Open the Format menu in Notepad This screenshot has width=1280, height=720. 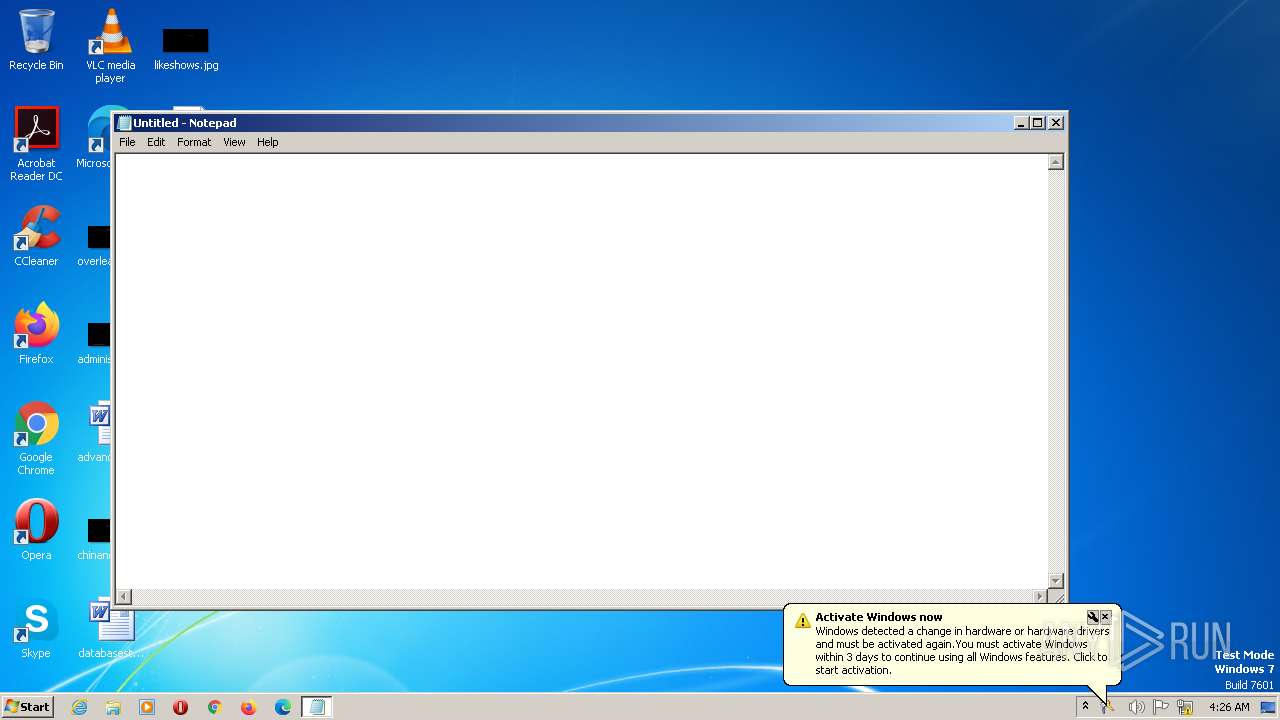pos(194,142)
